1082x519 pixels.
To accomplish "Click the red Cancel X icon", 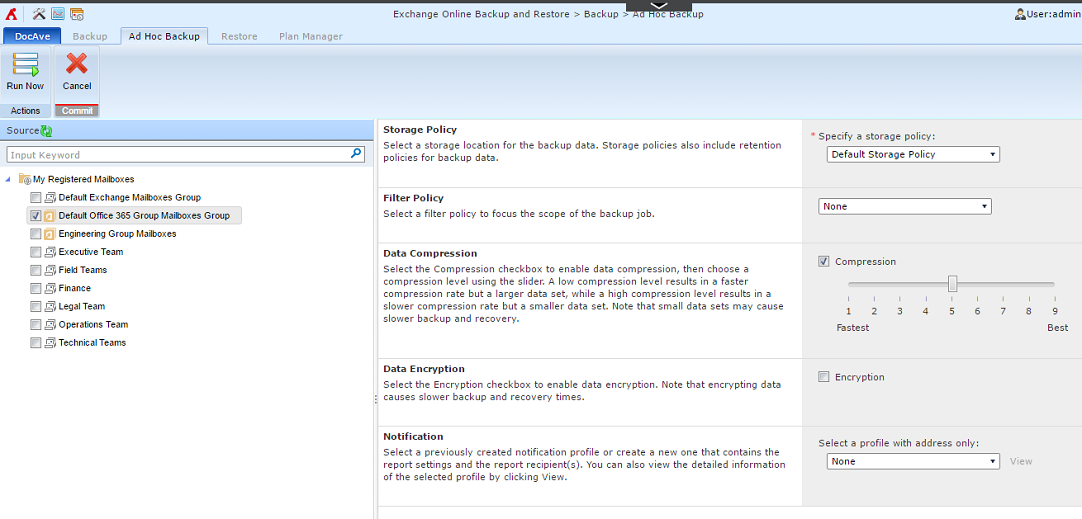I will 77,63.
